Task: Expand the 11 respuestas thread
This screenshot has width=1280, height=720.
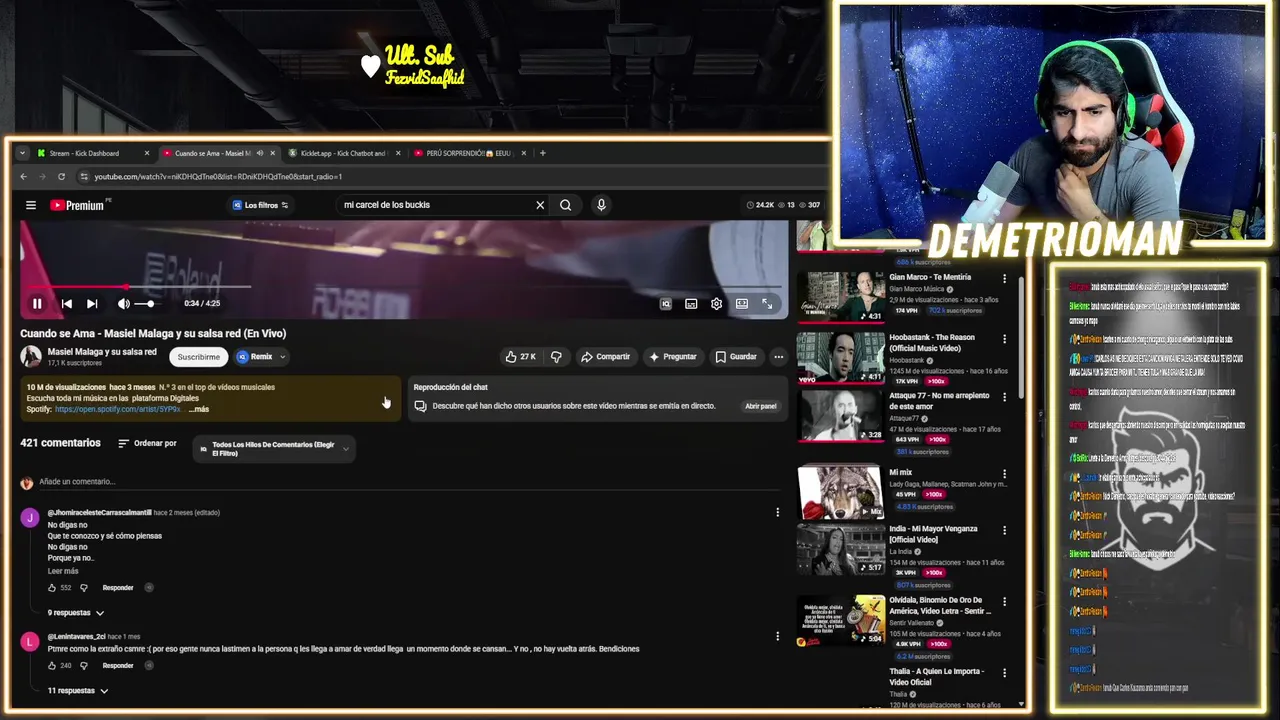Action: (78, 691)
